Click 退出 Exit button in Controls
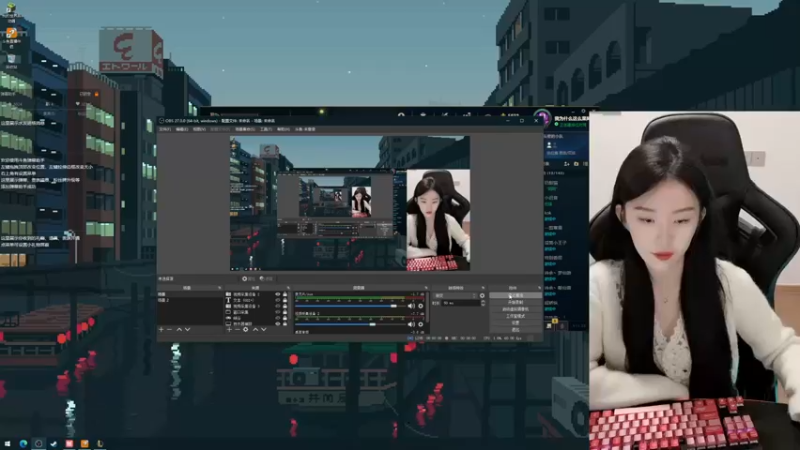 pos(516,330)
